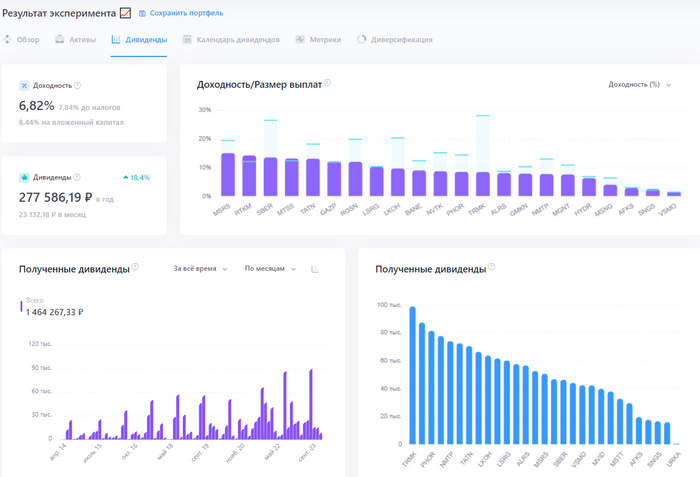This screenshot has width=700, height=477.
Task: Click help icon of right Полученные дивиденды chart
Action: 491,268
